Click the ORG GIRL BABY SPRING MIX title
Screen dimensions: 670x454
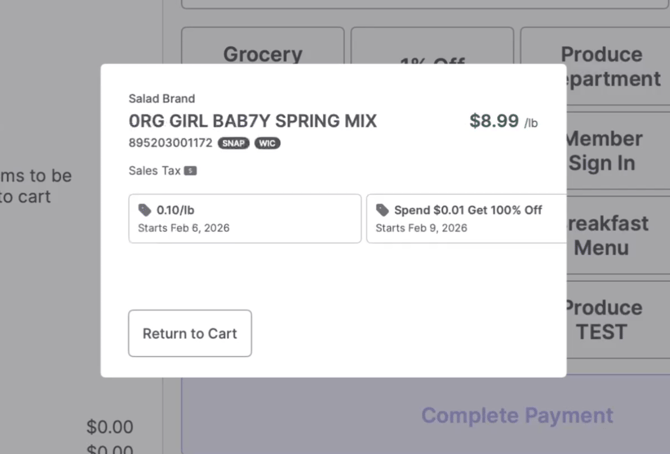(x=253, y=121)
